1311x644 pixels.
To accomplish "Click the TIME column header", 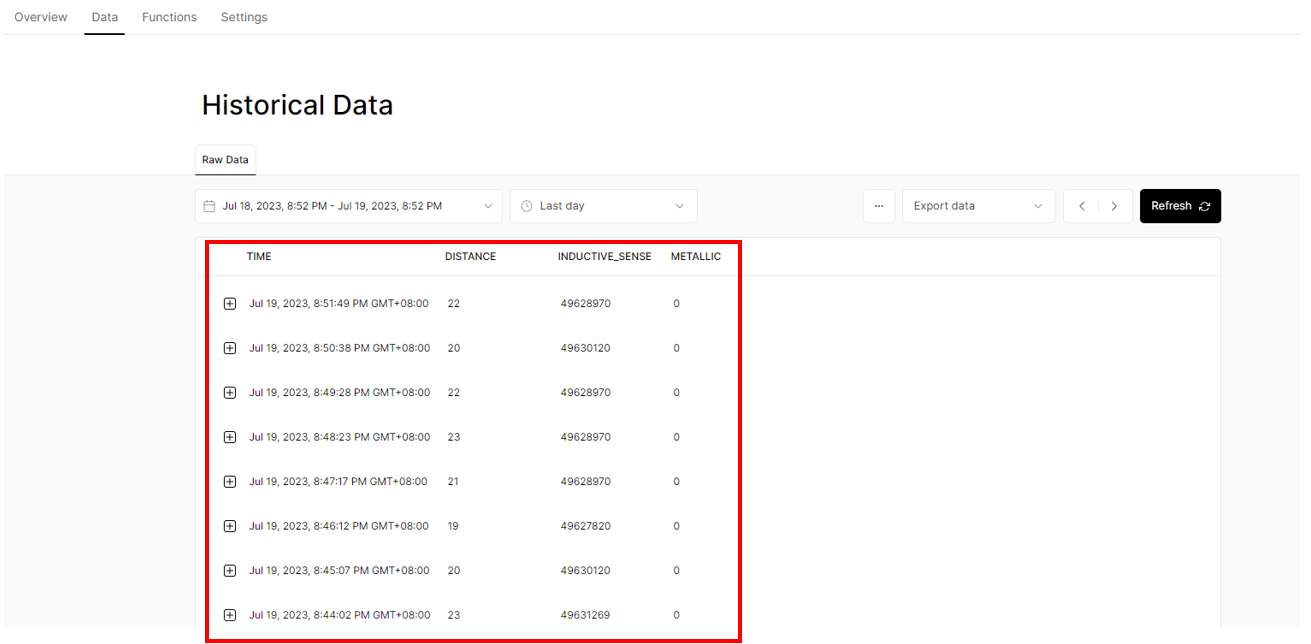I will (x=259, y=257).
